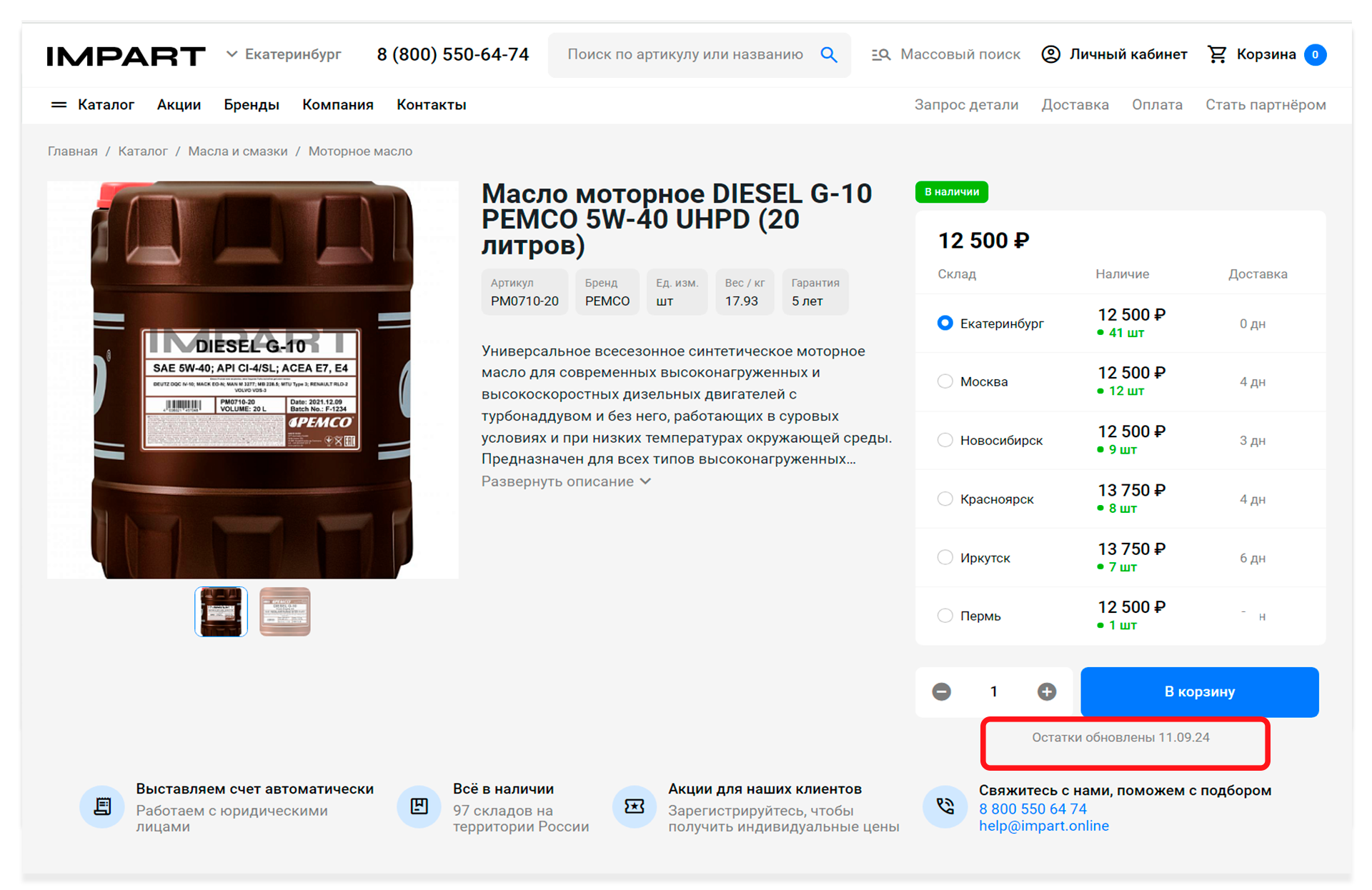
Task: Open the Компания menu item
Action: pos(338,105)
